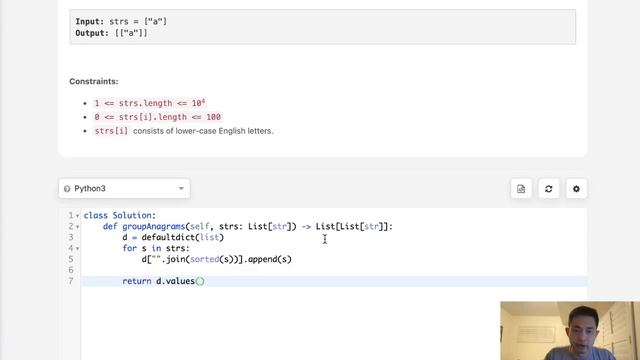Click the empty line 6 in the editor
Viewport: 640px width, 360px height.
(x=334, y=270)
